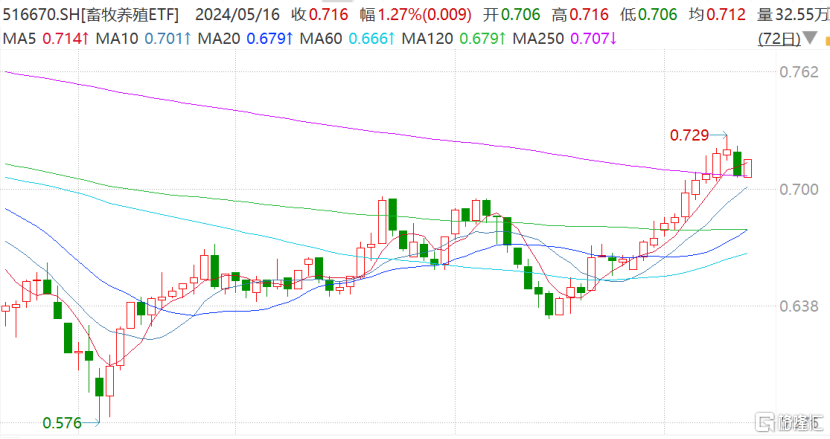Select the MA20 0.679 indicator label

(x=245, y=39)
